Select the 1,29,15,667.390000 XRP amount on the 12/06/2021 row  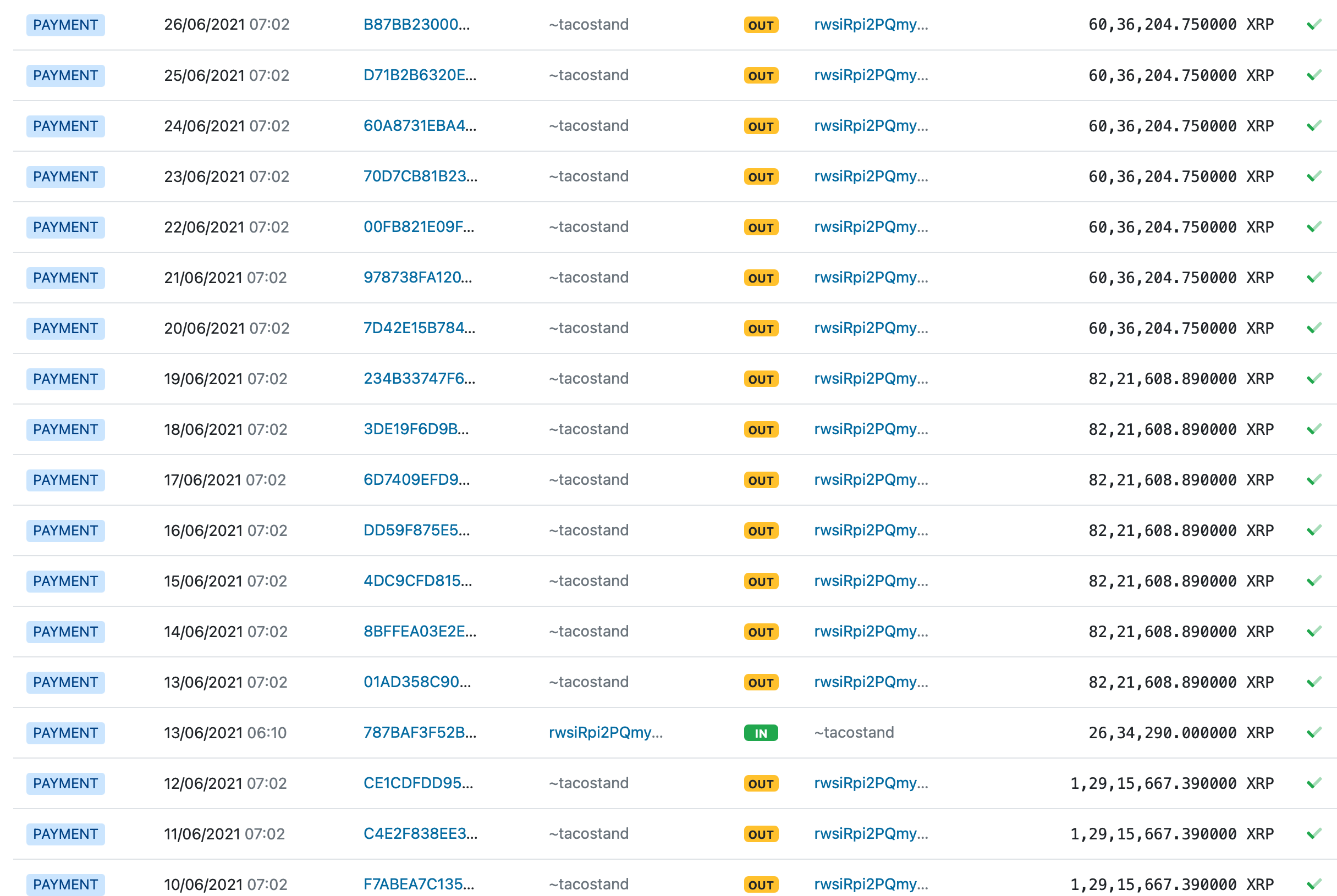click(1172, 783)
